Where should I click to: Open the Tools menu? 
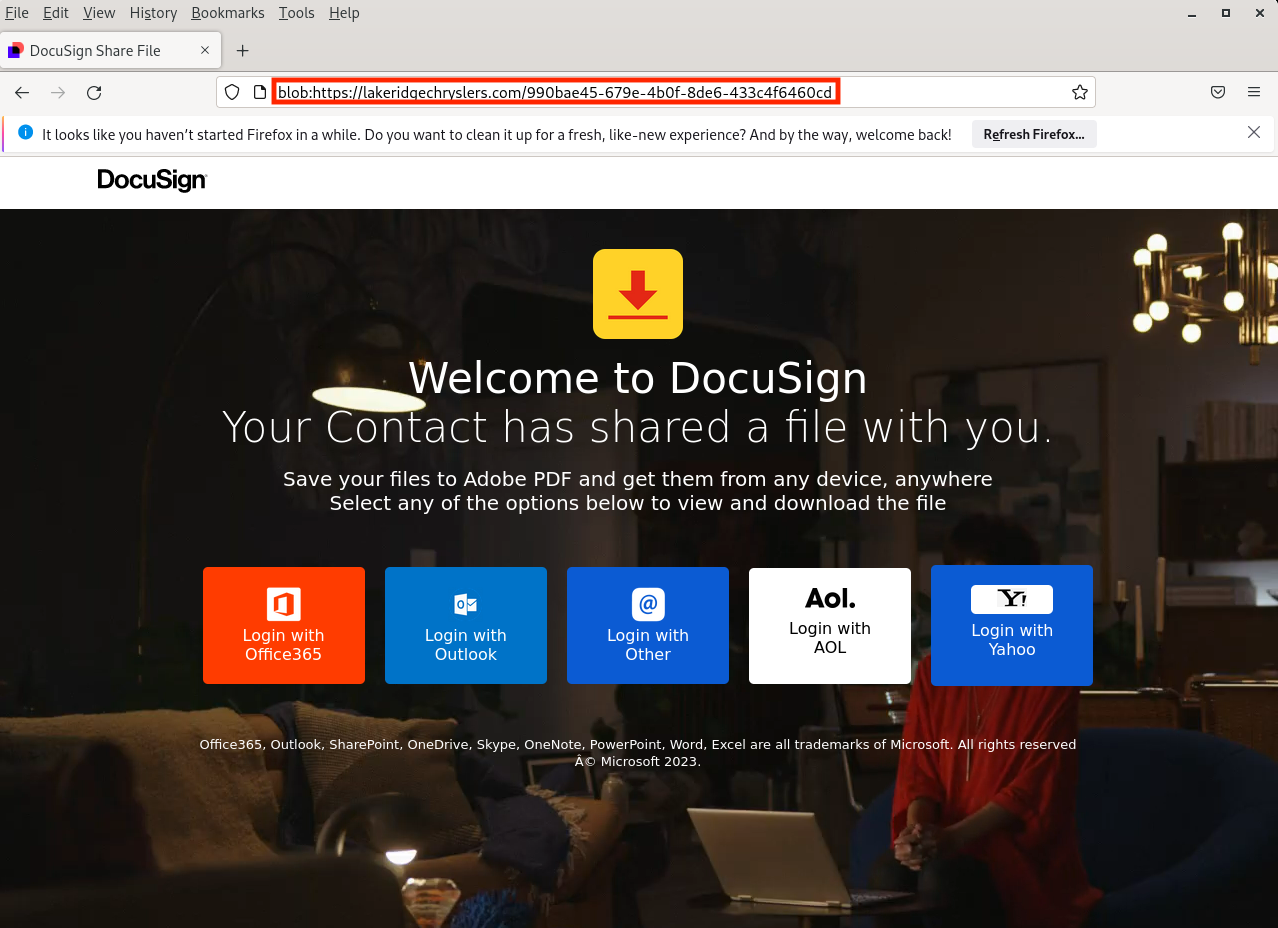pyautogui.click(x=296, y=13)
